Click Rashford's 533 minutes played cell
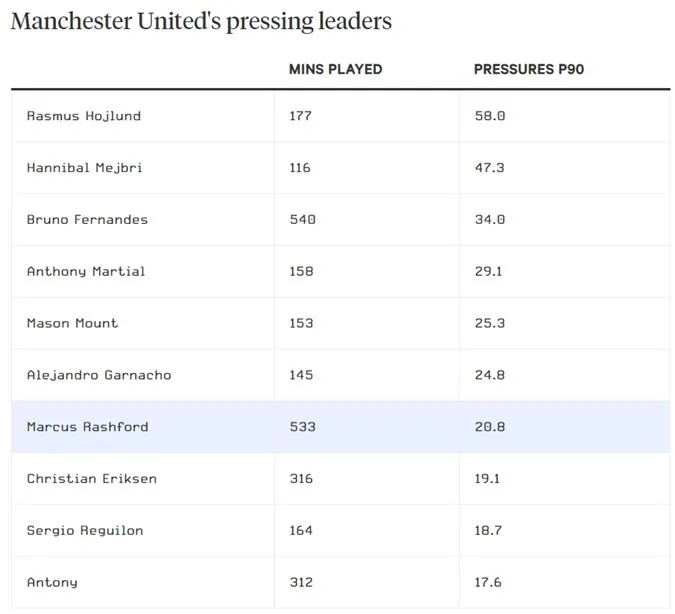Screen dimensions: 675x614 tap(301, 427)
